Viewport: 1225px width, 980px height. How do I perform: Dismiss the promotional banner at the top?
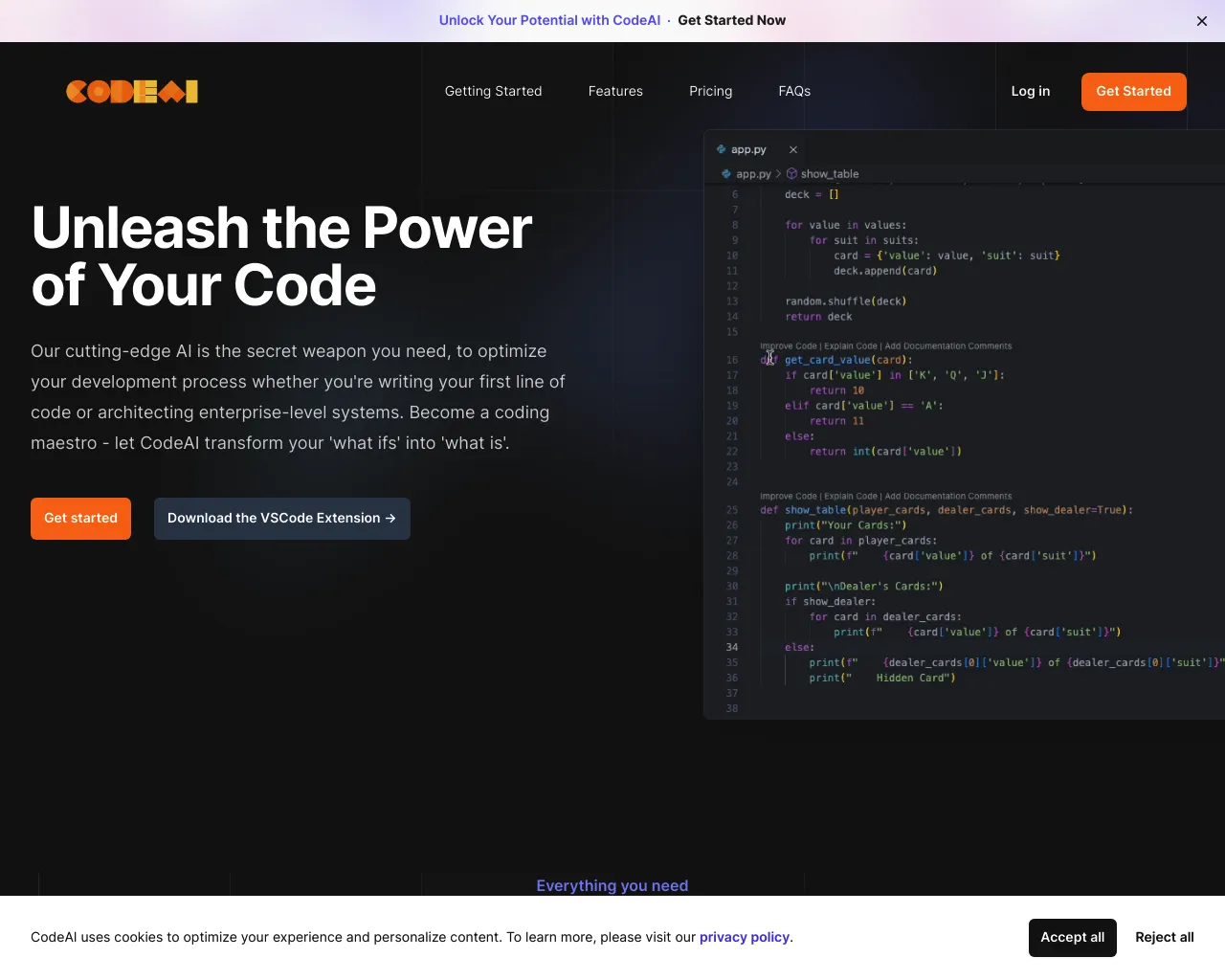tap(1201, 20)
